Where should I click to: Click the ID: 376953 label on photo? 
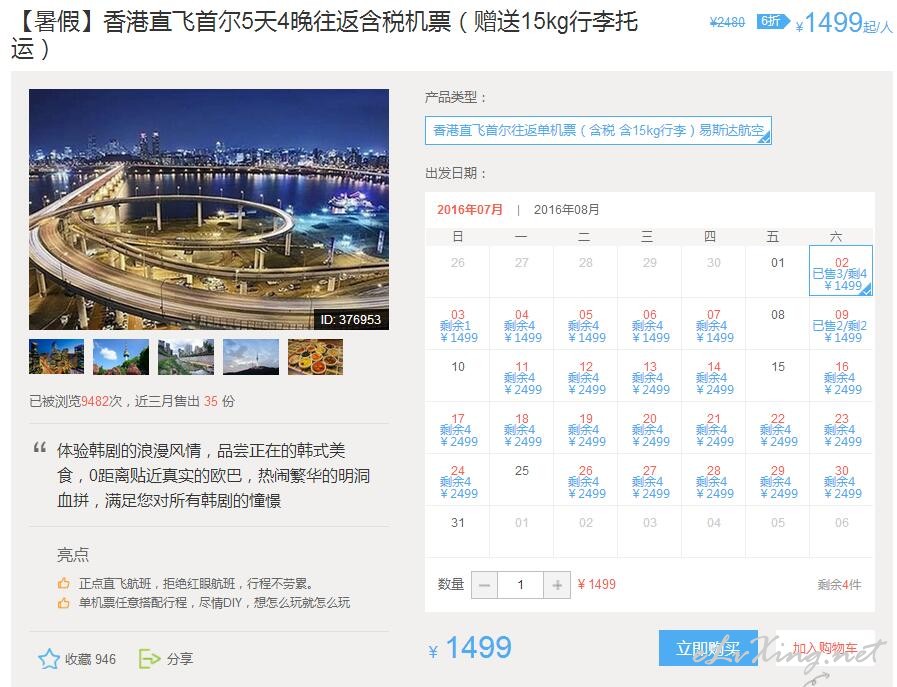click(351, 320)
